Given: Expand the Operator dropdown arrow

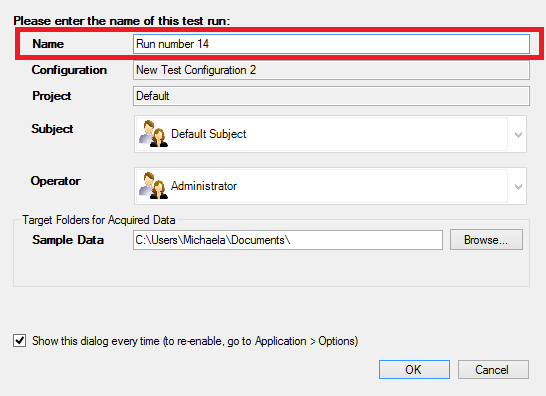Looking at the screenshot, I should pos(518,186).
